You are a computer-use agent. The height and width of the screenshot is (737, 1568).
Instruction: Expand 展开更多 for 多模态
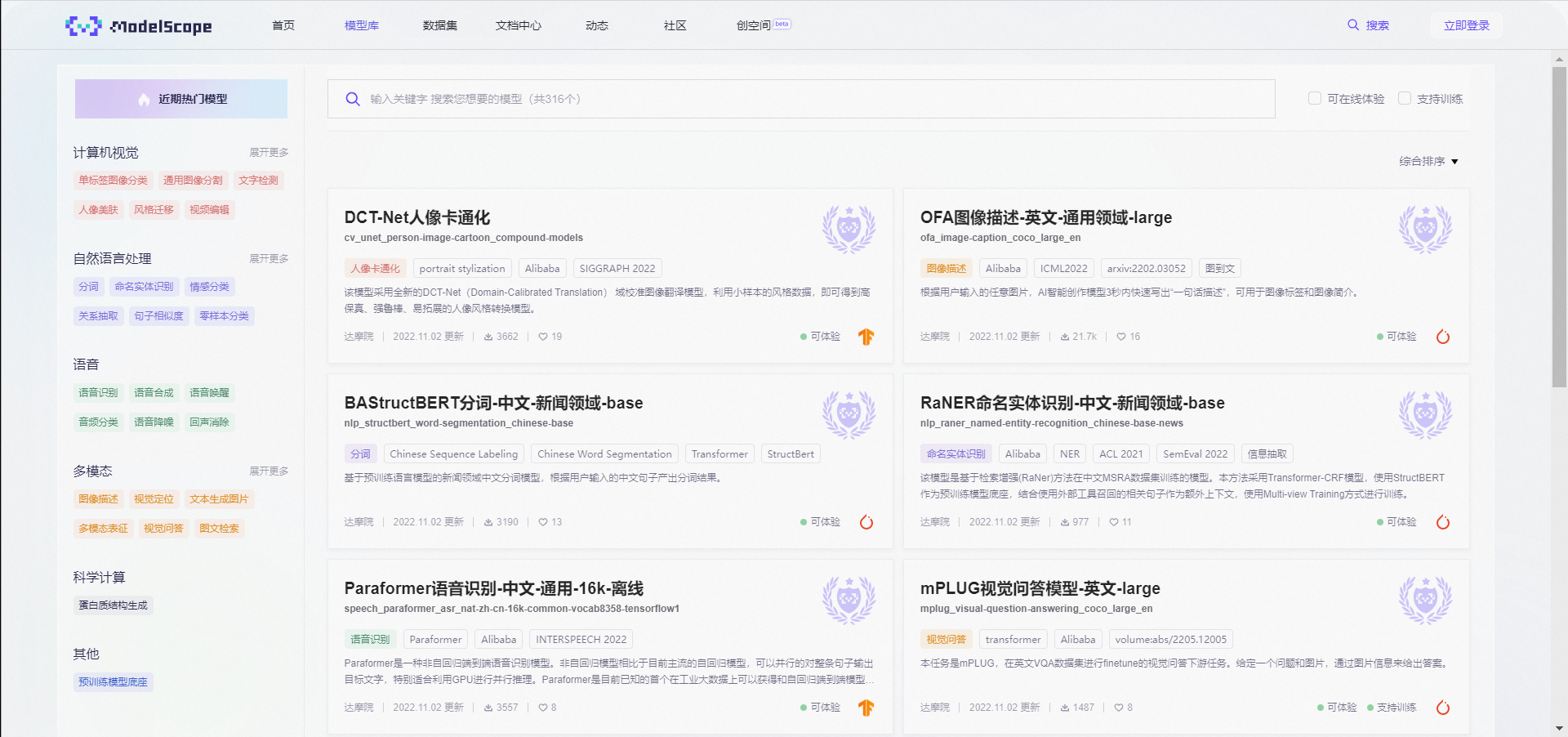pos(269,471)
